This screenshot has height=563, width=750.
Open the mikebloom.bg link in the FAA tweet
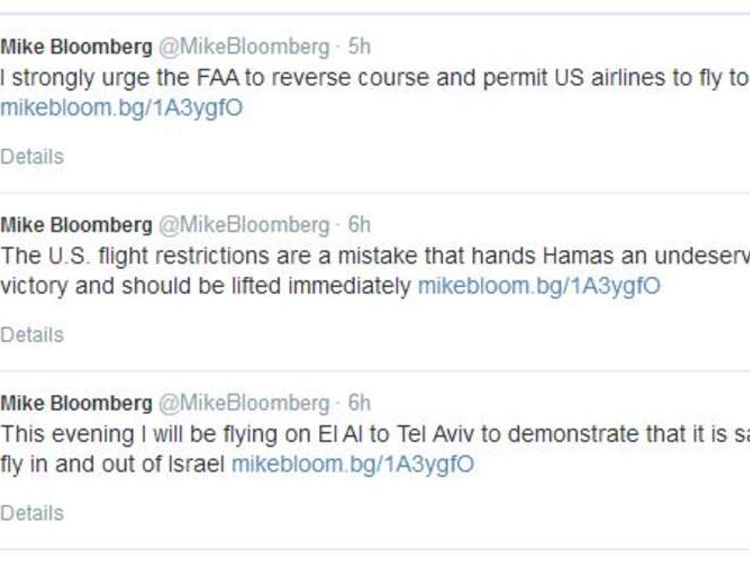tap(121, 108)
